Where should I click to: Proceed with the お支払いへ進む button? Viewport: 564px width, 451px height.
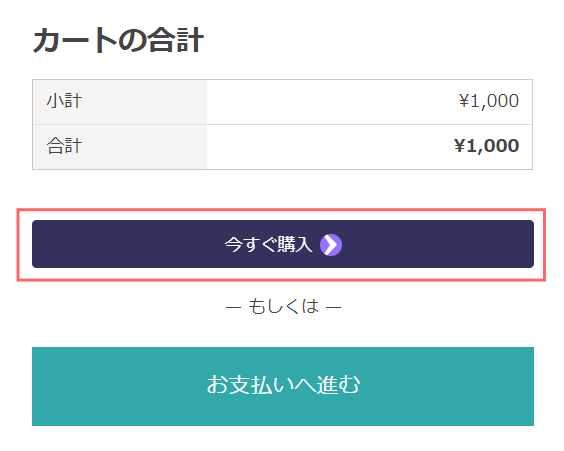point(283,386)
